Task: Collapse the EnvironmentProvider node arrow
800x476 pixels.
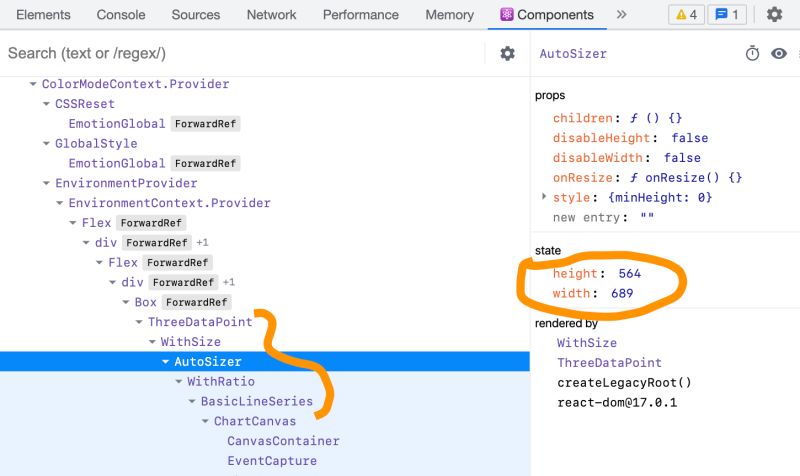Action: pos(46,183)
